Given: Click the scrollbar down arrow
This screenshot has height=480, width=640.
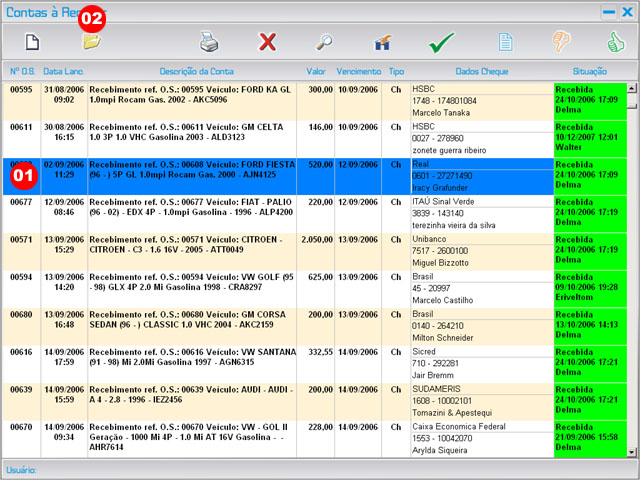Looking at the screenshot, I should [633, 452].
